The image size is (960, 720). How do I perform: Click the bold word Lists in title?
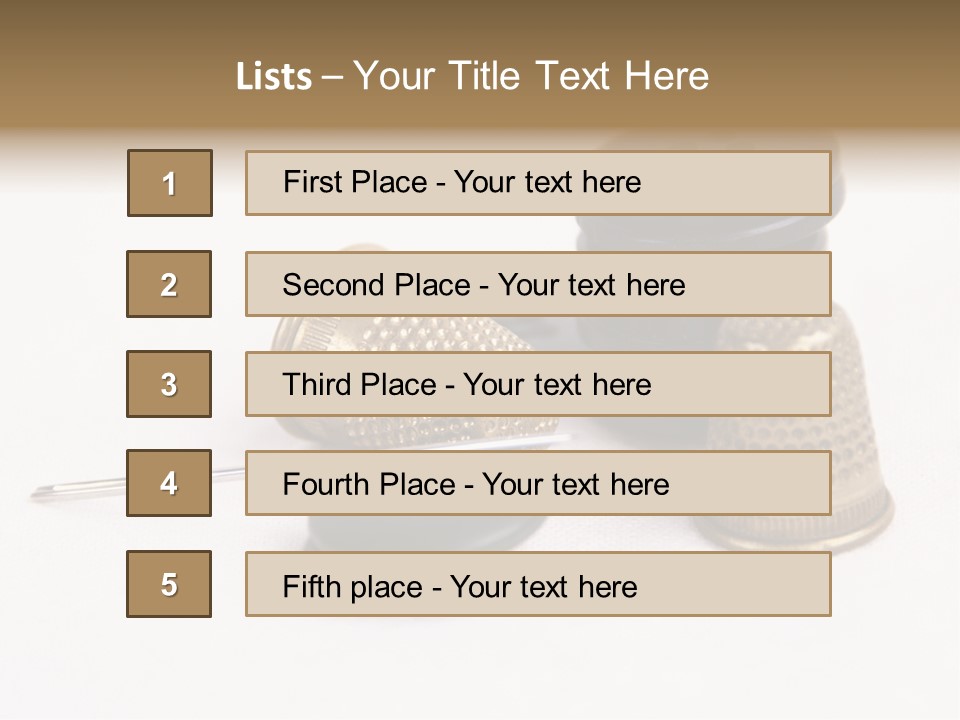274,77
